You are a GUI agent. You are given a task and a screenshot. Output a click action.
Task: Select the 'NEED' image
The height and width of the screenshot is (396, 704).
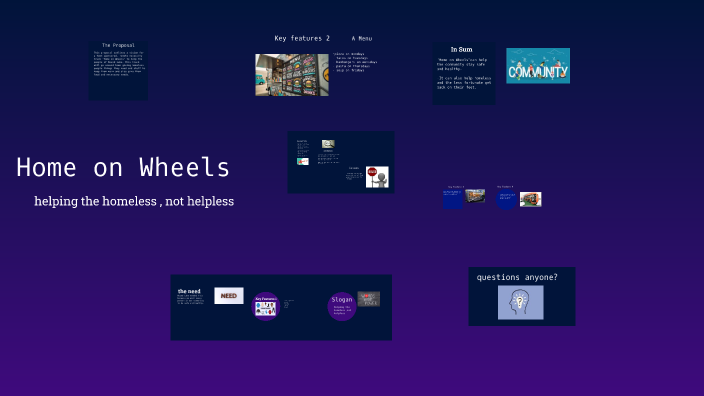click(229, 296)
